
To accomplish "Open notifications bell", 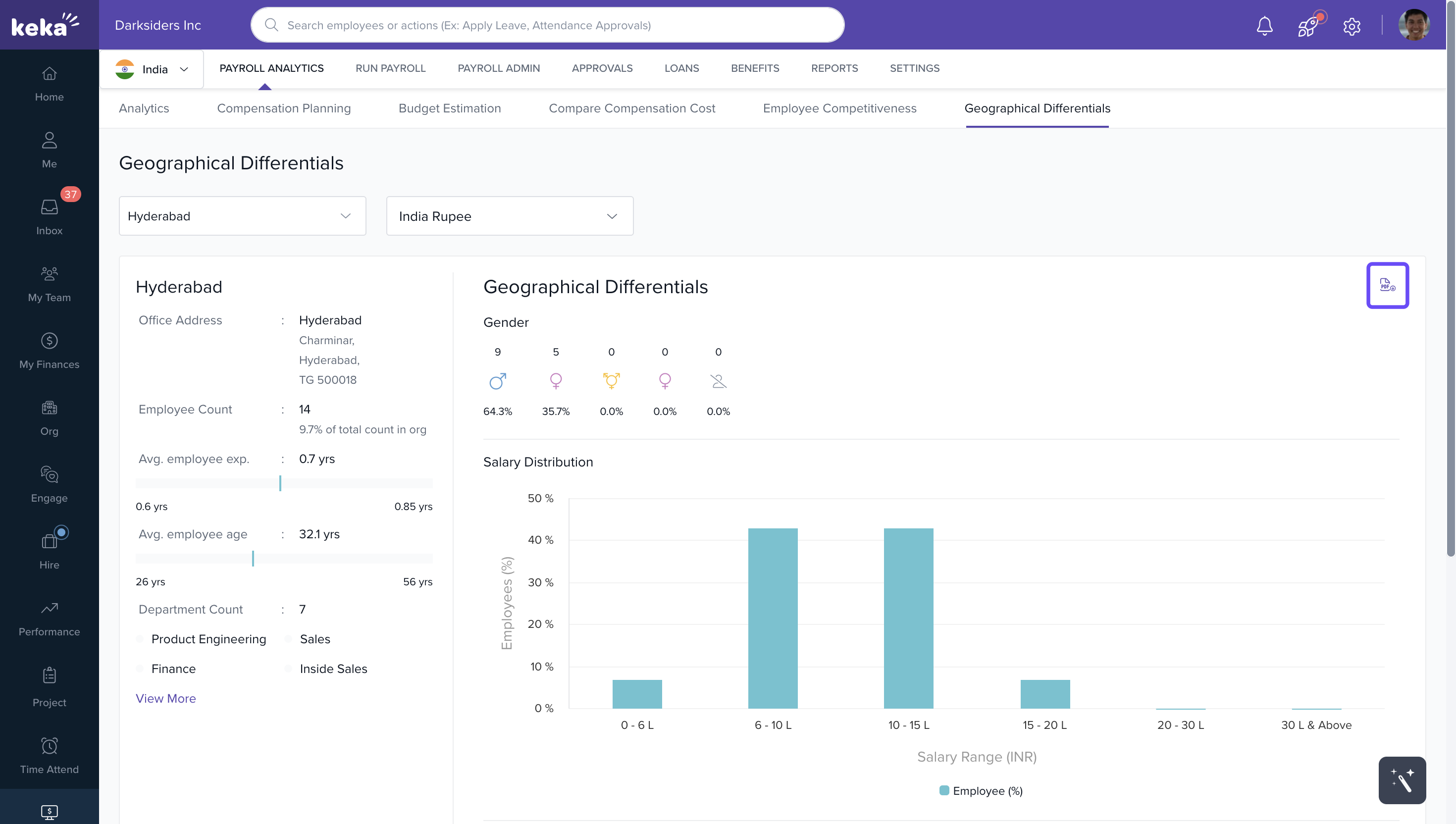I will click(x=1265, y=25).
